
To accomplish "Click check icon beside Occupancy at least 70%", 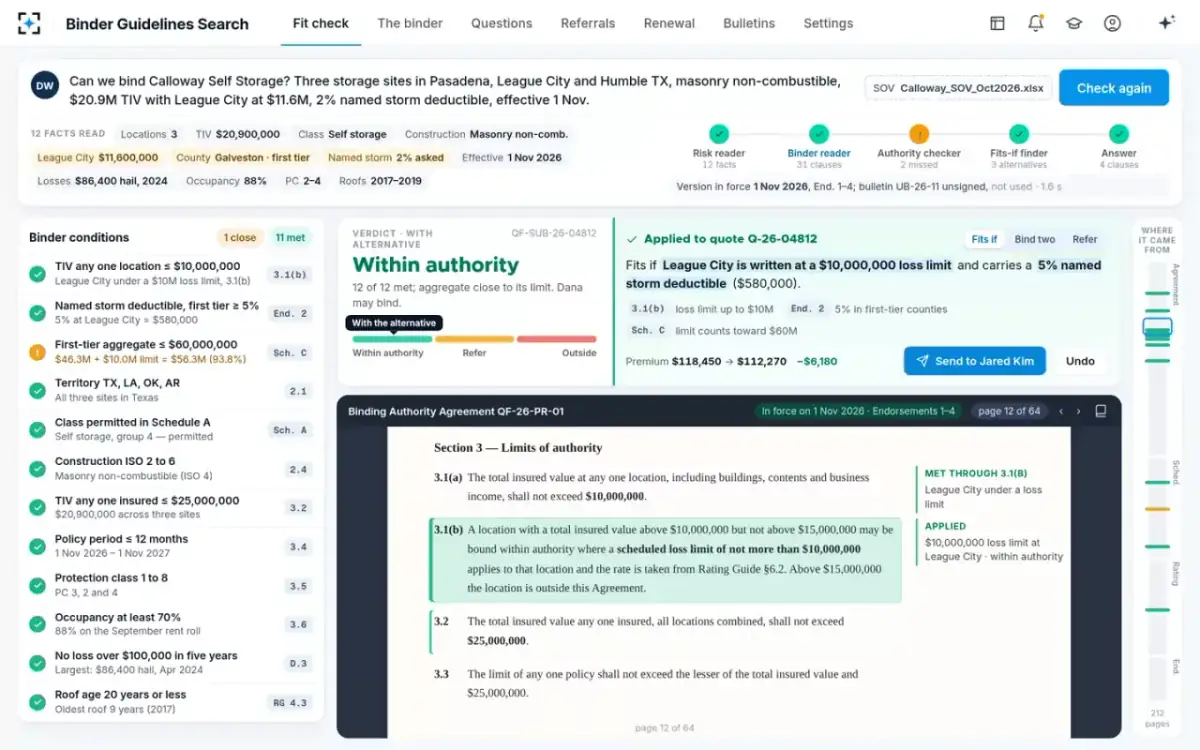I will [x=37, y=624].
